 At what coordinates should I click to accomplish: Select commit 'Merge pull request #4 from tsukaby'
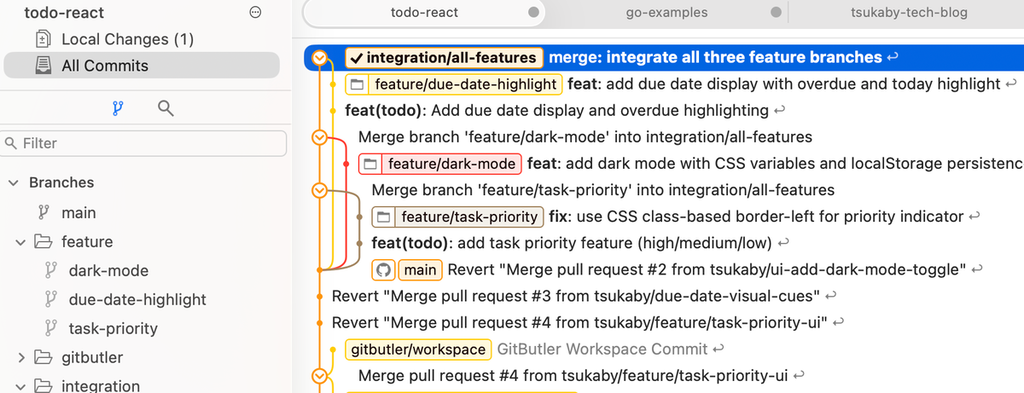(573, 375)
